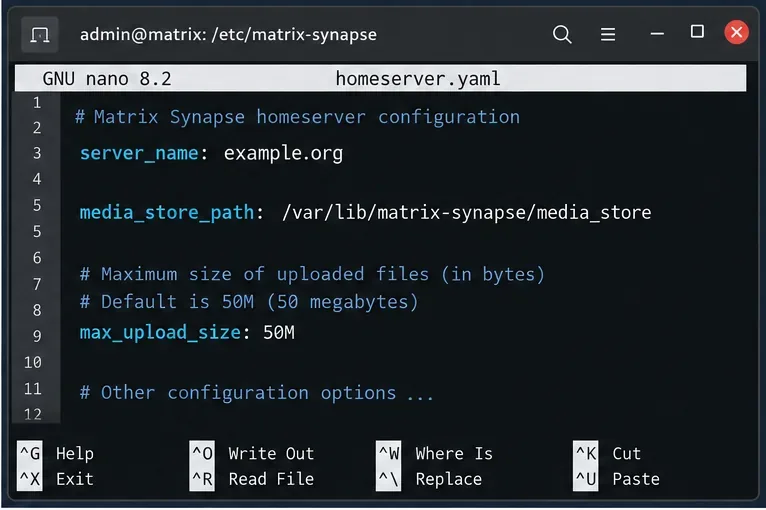Click the '/var/lib/matrix-synapse/media_store' path value
Viewport: 766px width, 510px height.
(467, 213)
